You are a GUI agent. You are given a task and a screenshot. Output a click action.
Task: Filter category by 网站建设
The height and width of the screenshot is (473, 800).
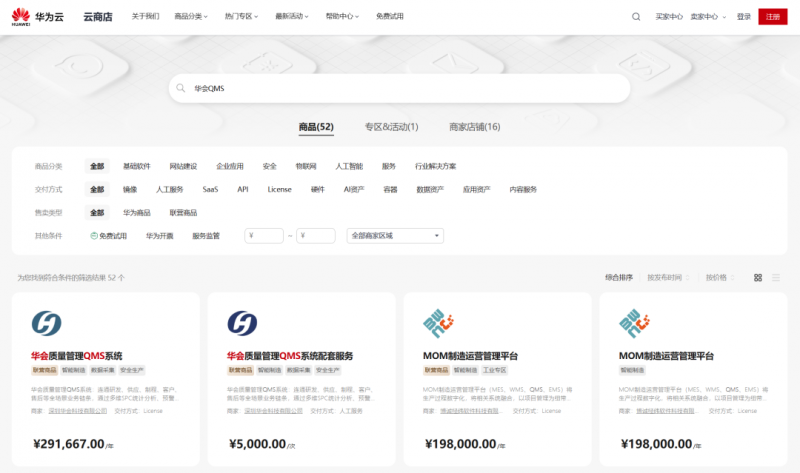(x=183, y=166)
